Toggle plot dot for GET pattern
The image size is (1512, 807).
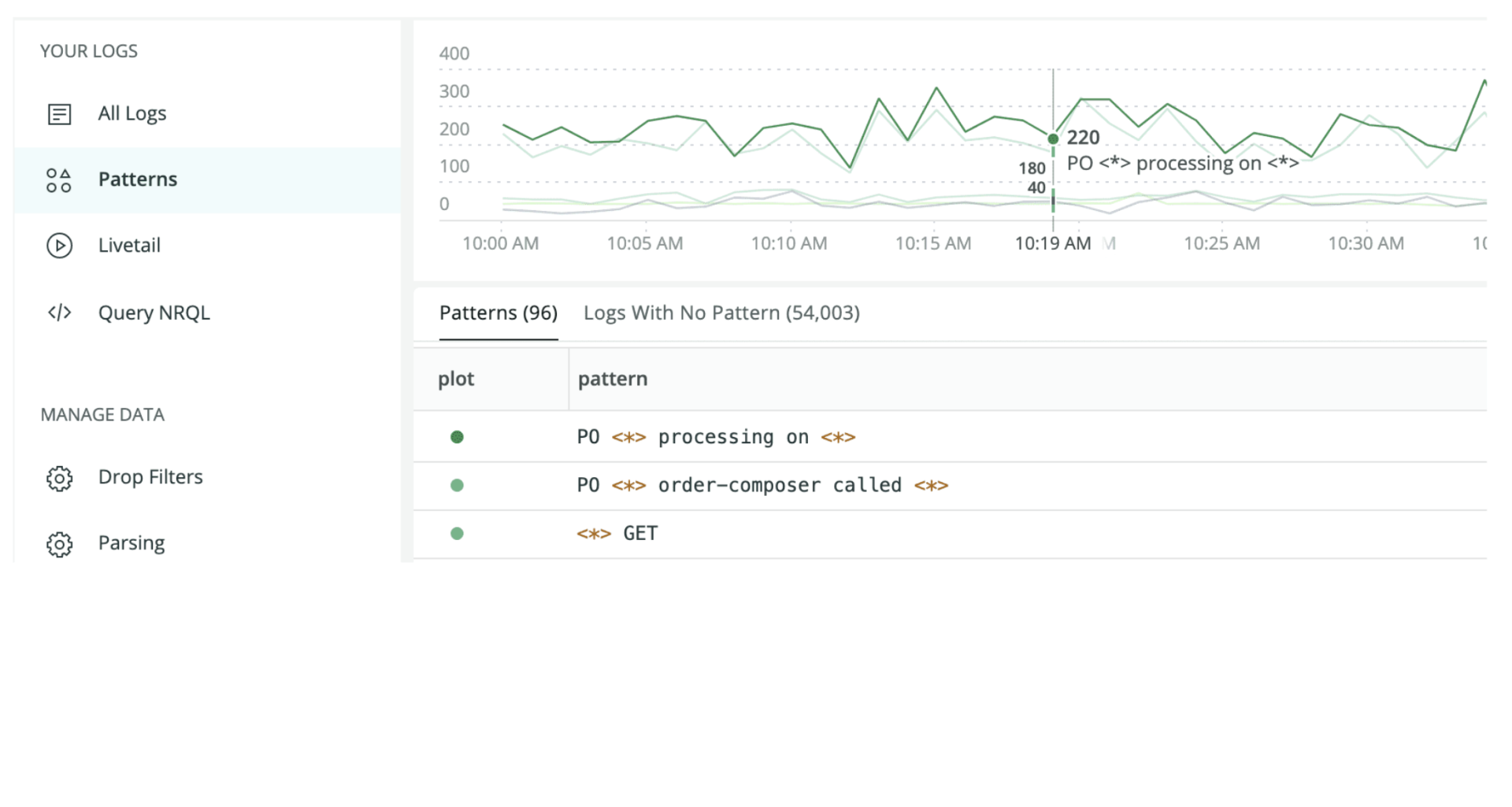click(457, 534)
